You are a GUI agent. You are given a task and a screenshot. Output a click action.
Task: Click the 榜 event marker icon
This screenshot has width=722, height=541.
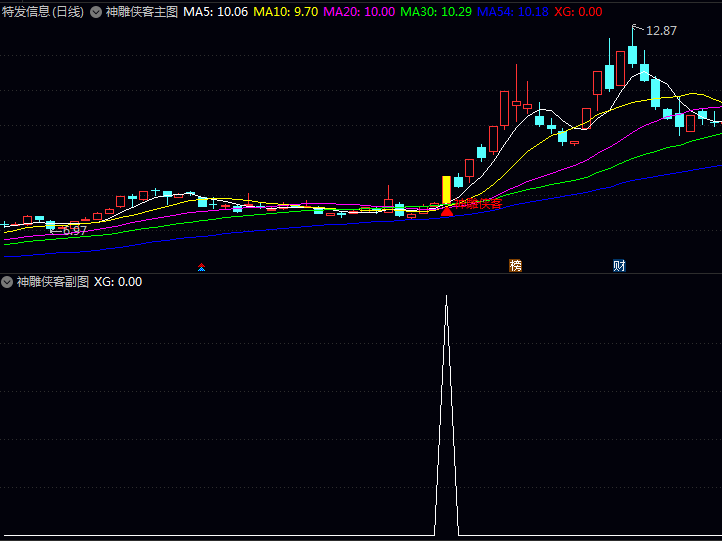tap(515, 266)
